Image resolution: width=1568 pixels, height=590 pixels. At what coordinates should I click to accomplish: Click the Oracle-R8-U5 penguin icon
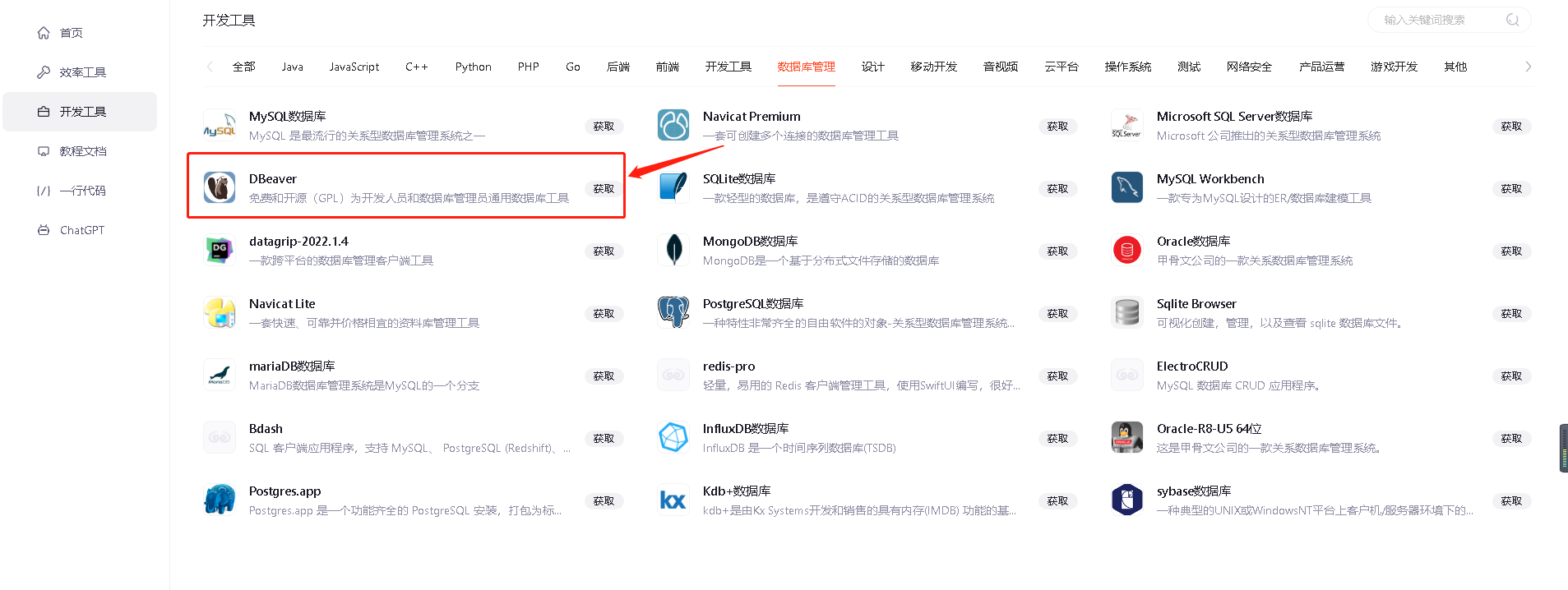(1127, 438)
